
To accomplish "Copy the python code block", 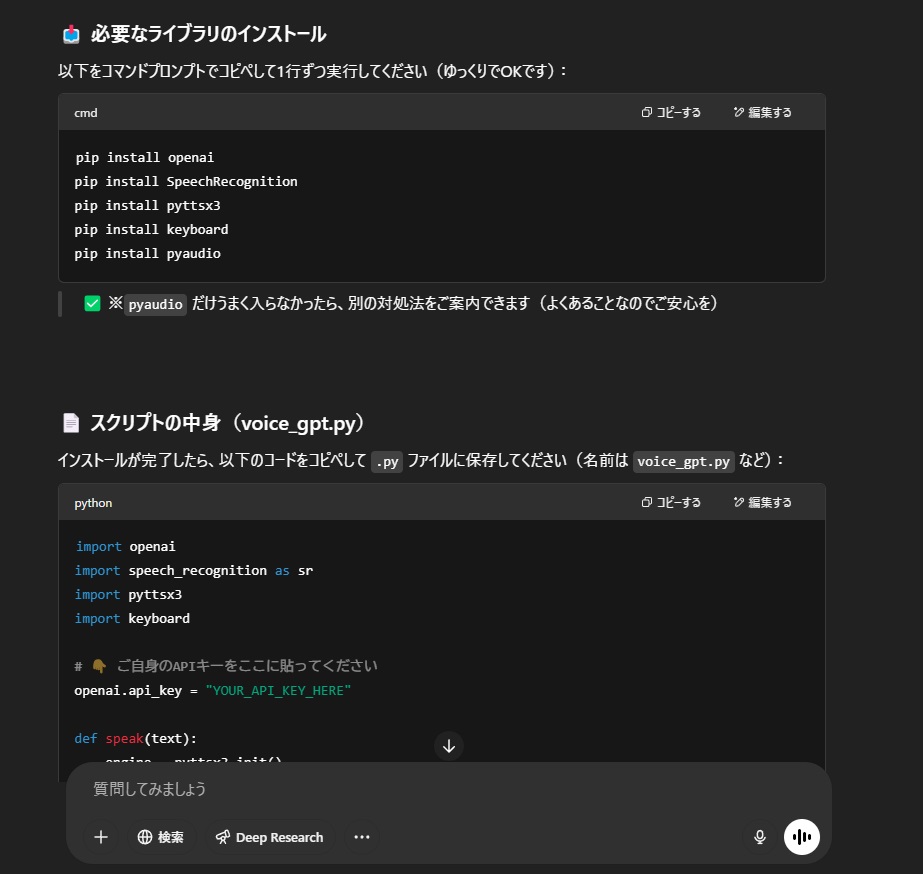I will [671, 502].
